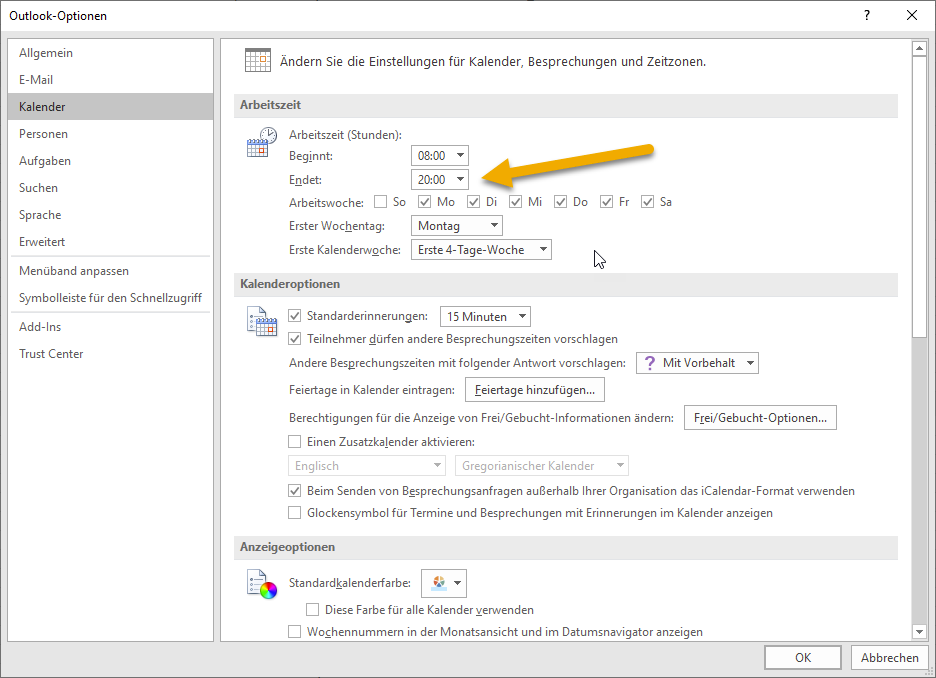
Task: Uncheck the Mi workweek checkbox
Action: 515,202
